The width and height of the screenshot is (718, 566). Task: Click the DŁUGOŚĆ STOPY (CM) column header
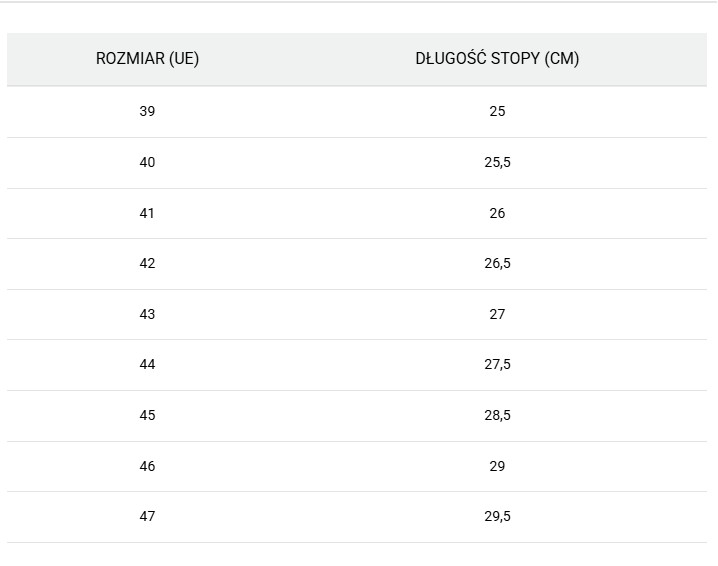point(497,58)
